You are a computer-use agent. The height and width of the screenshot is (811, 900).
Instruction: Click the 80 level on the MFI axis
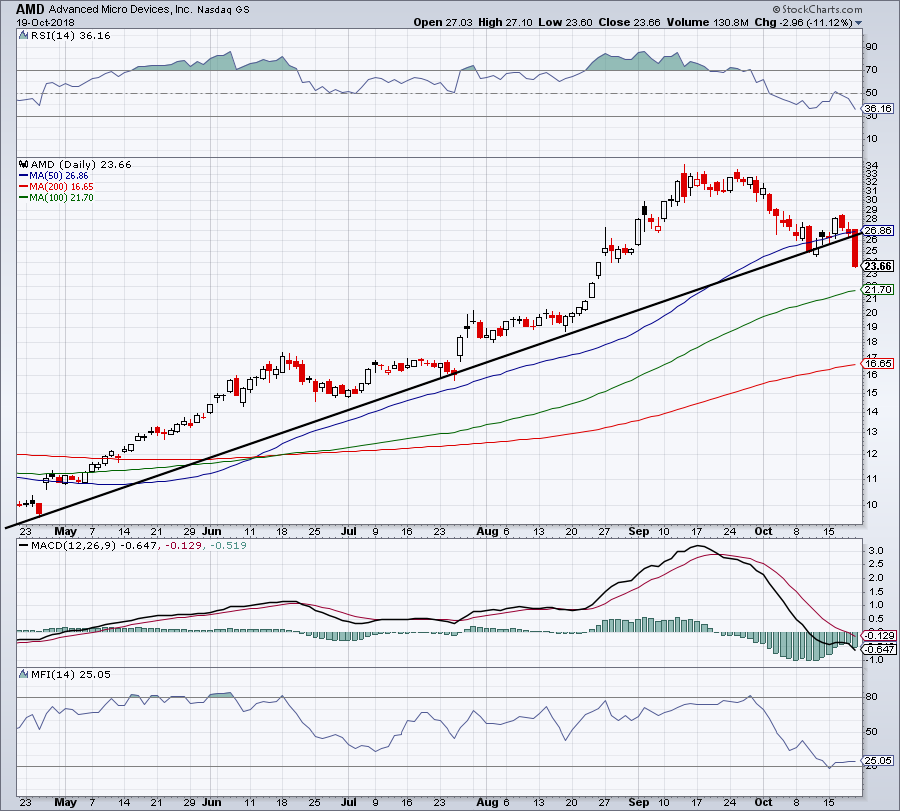point(871,697)
